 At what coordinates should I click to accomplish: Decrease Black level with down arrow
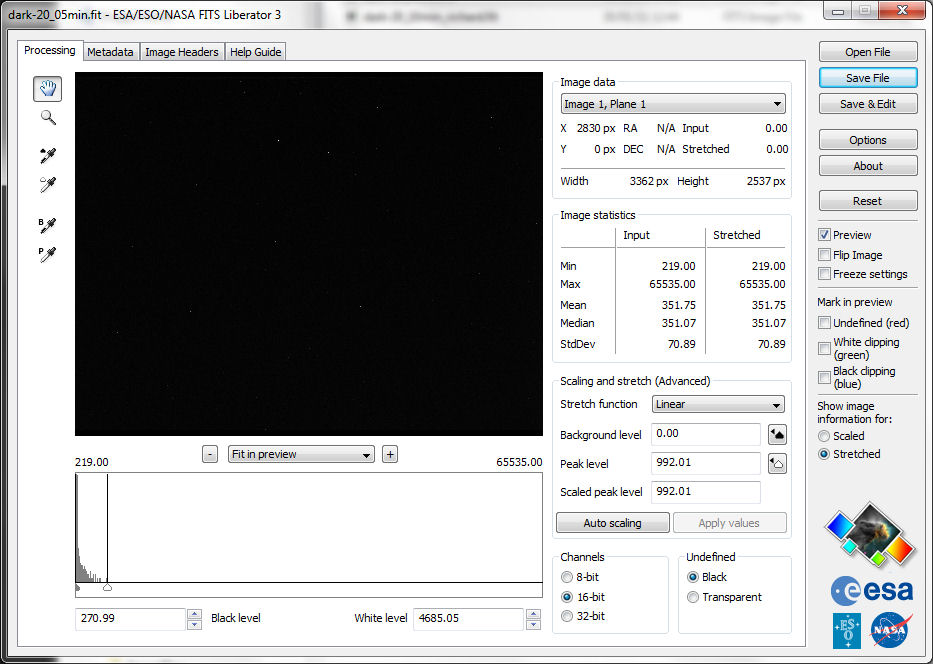click(x=194, y=624)
